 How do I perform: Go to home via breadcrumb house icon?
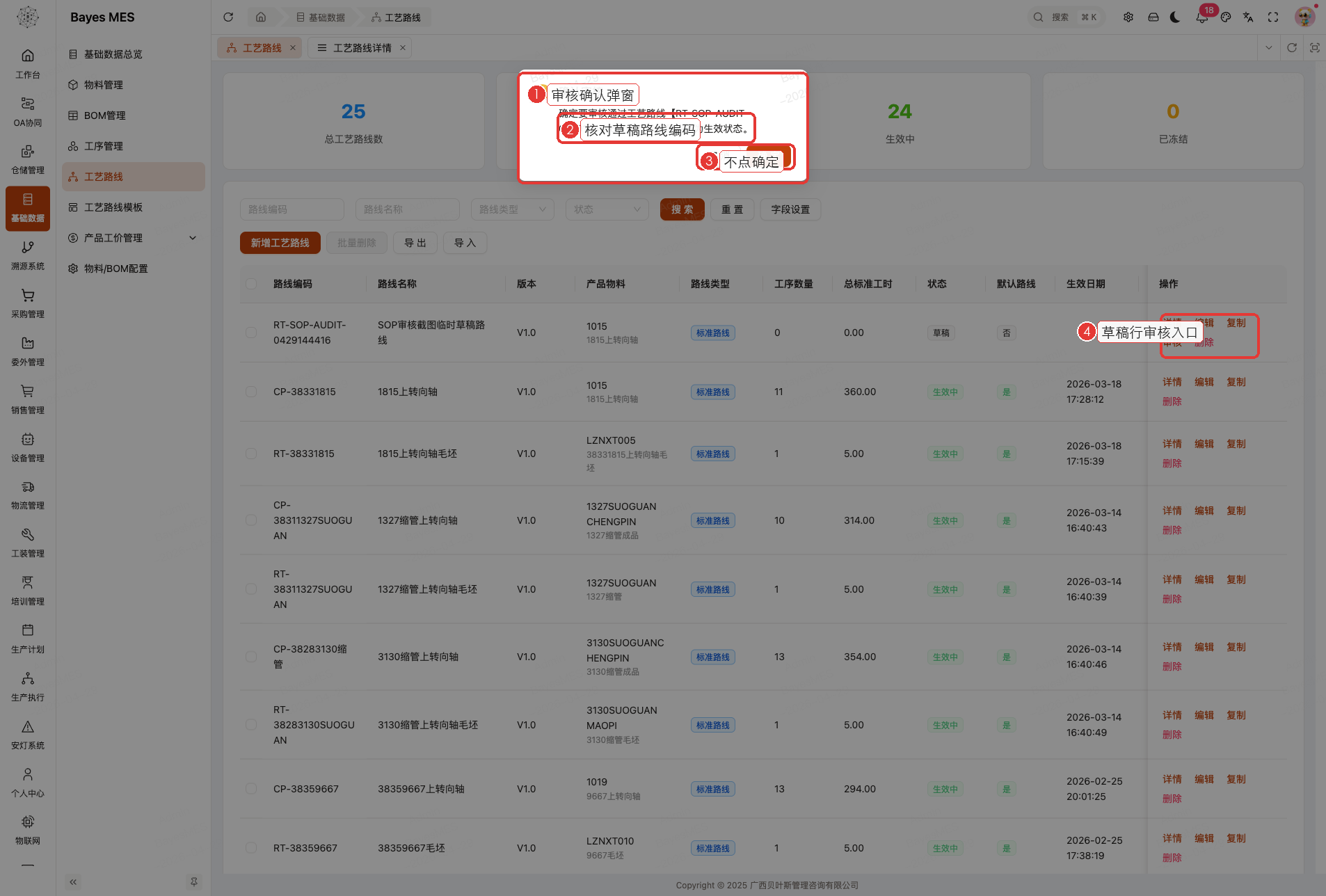pyautogui.click(x=261, y=17)
